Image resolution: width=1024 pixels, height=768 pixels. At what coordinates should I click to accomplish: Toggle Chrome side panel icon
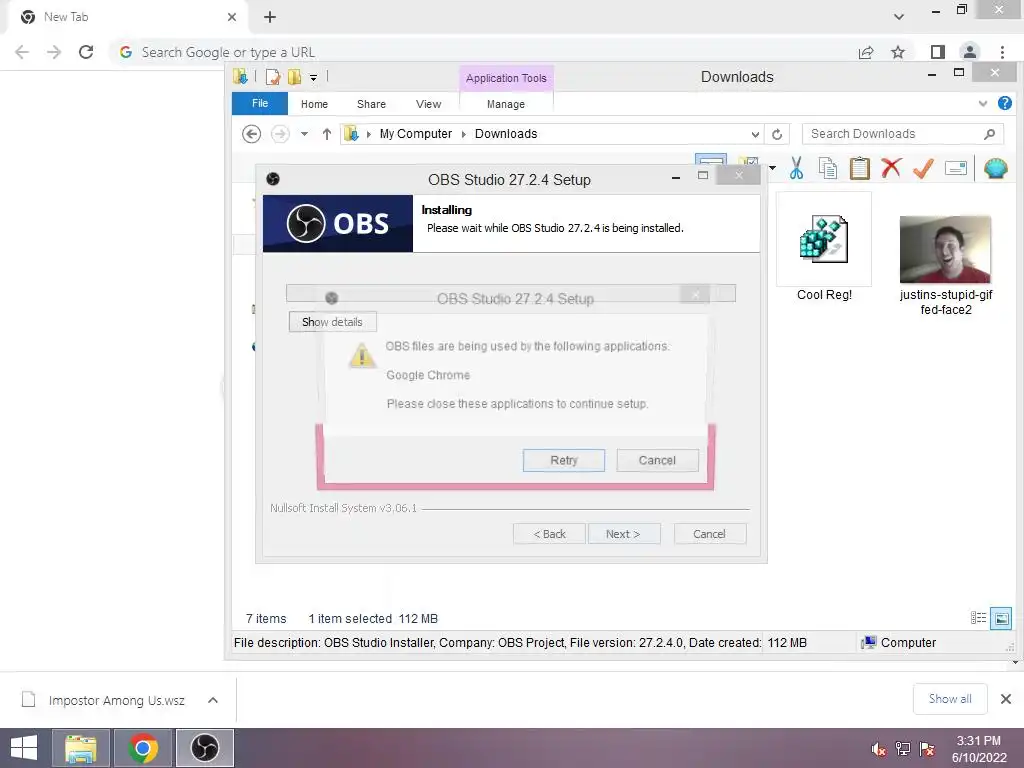point(938,52)
